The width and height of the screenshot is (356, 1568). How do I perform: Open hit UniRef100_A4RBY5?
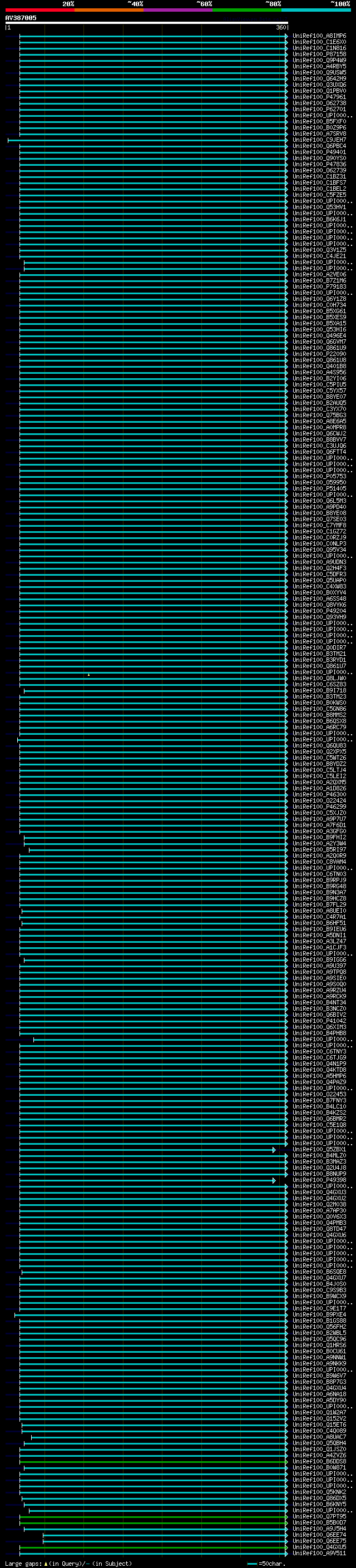click(319, 66)
